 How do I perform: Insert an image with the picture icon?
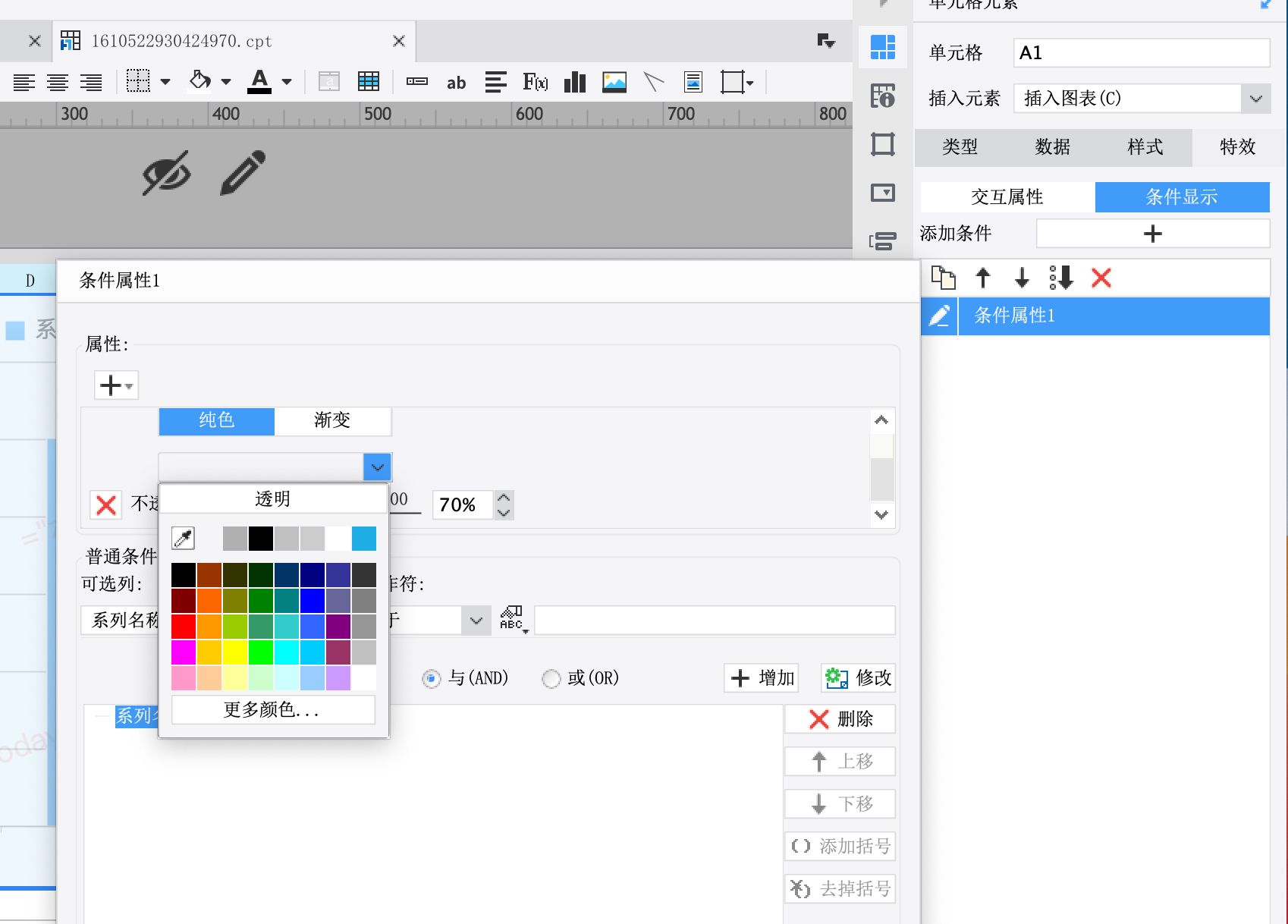614,82
